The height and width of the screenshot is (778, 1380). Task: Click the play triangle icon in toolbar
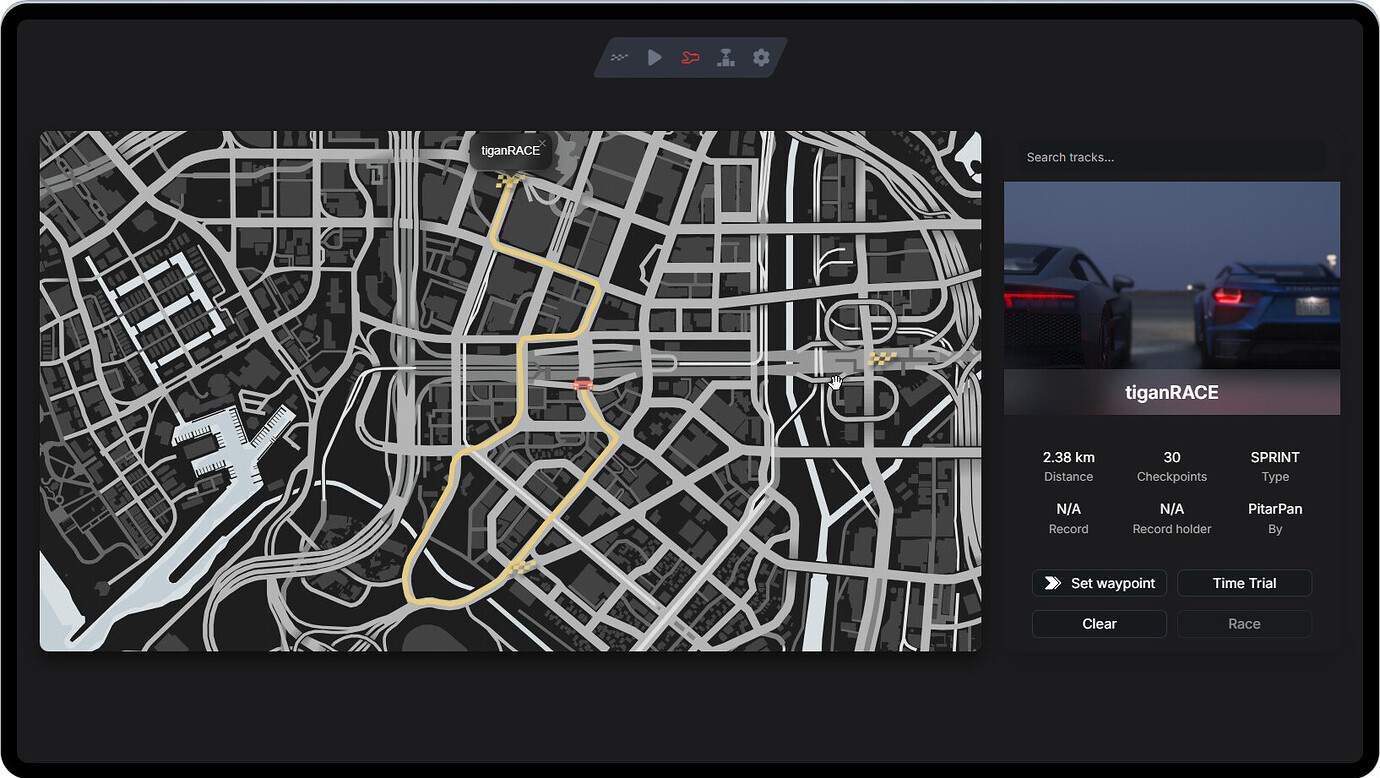655,58
